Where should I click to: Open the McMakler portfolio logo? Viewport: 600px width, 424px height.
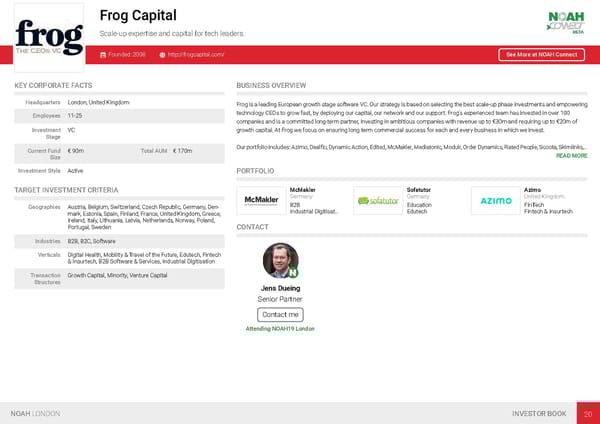click(261, 201)
